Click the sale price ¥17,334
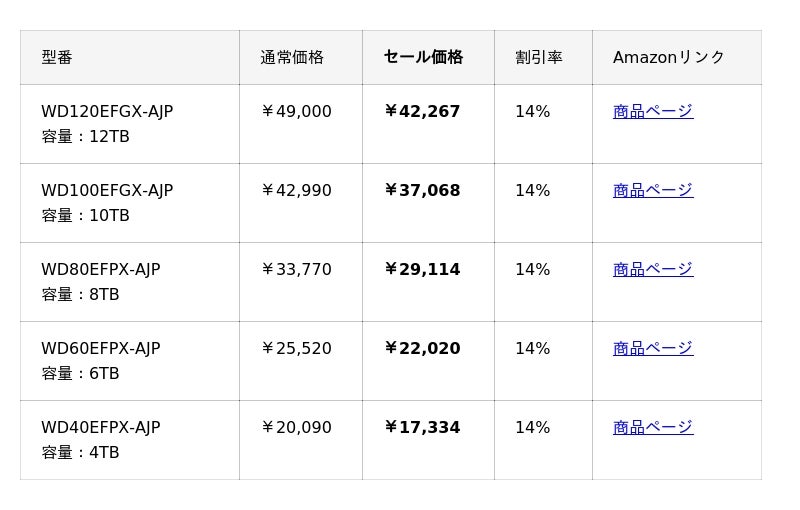Viewport: 800px width, 510px height. pyautogui.click(x=422, y=427)
